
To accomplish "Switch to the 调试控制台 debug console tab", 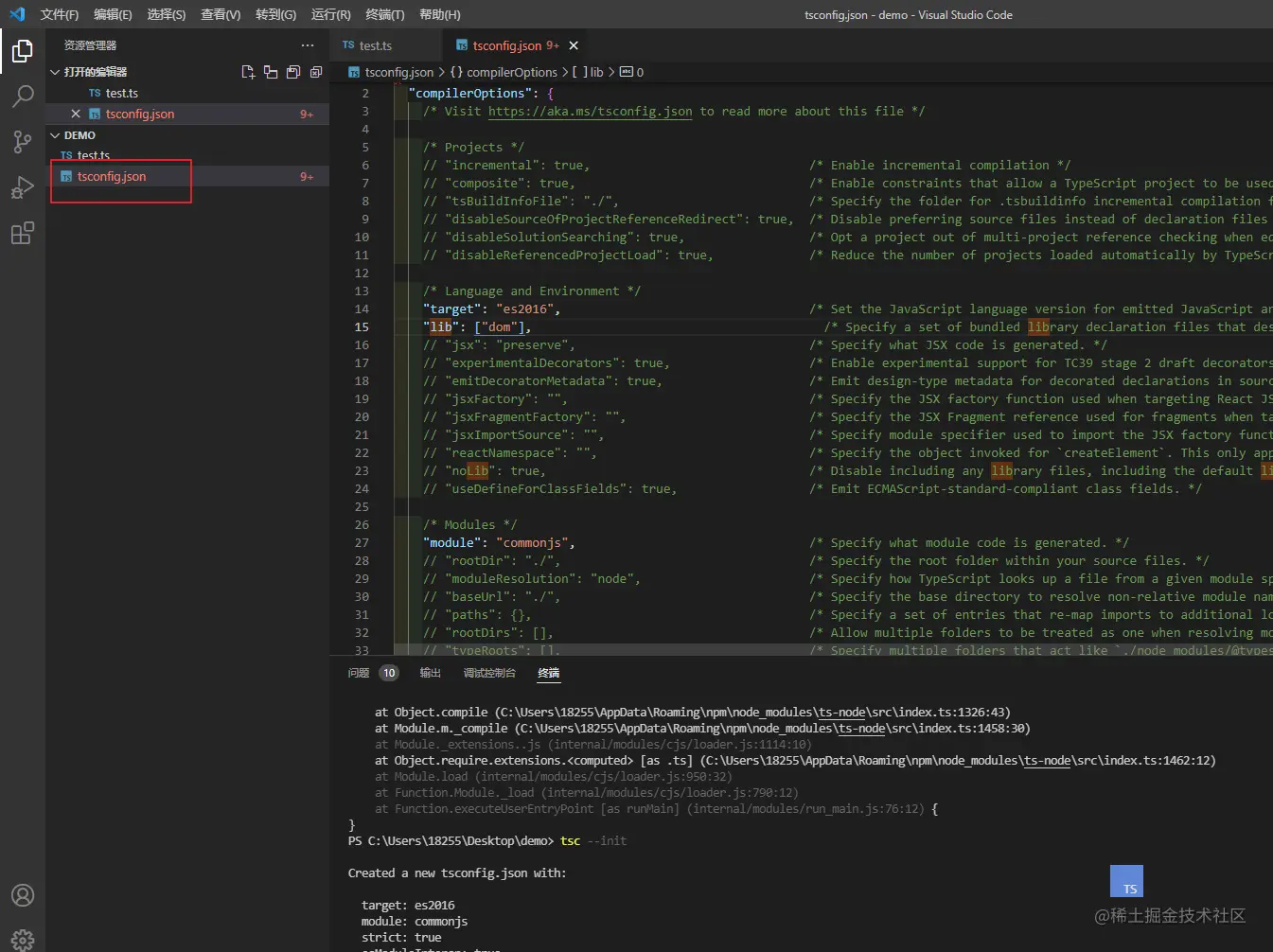I will point(489,673).
